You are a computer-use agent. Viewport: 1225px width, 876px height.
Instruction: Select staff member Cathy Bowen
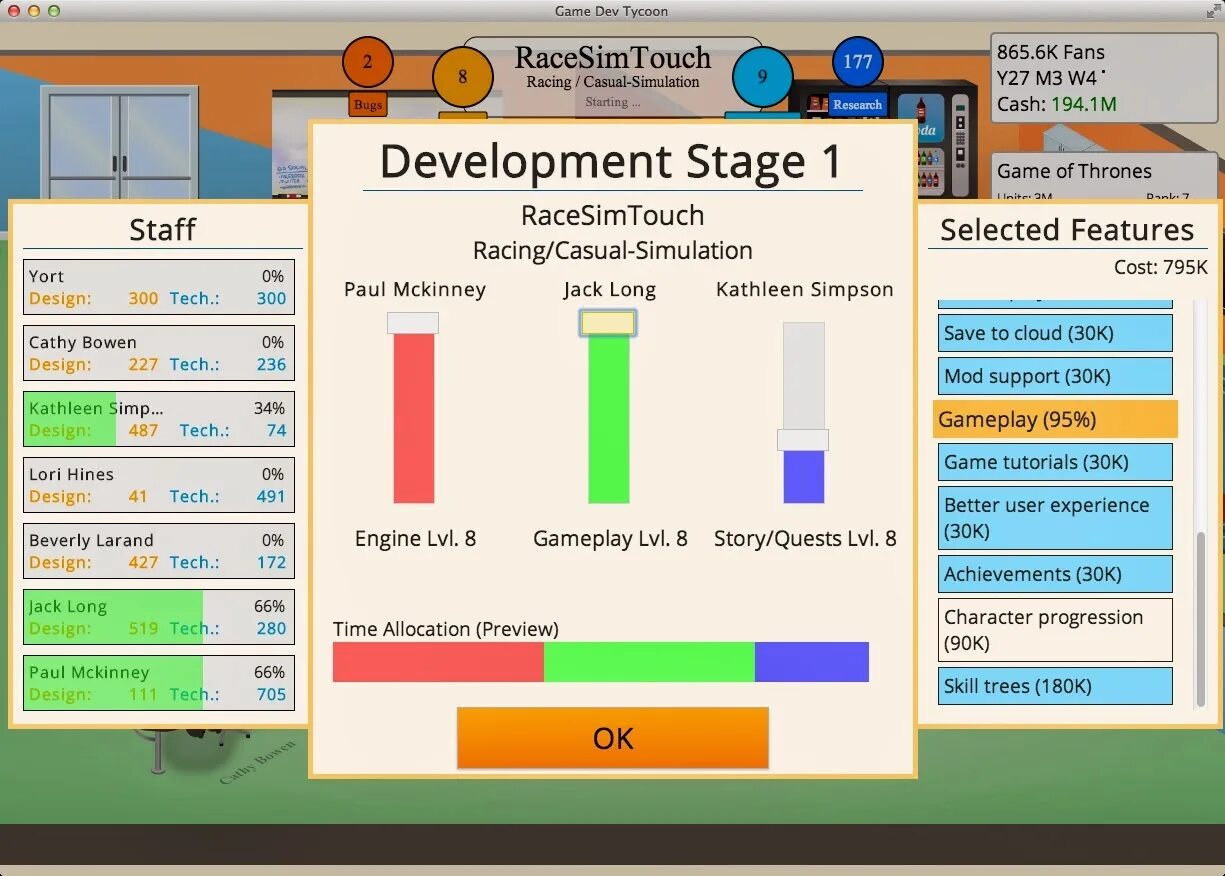pyautogui.click(x=159, y=353)
